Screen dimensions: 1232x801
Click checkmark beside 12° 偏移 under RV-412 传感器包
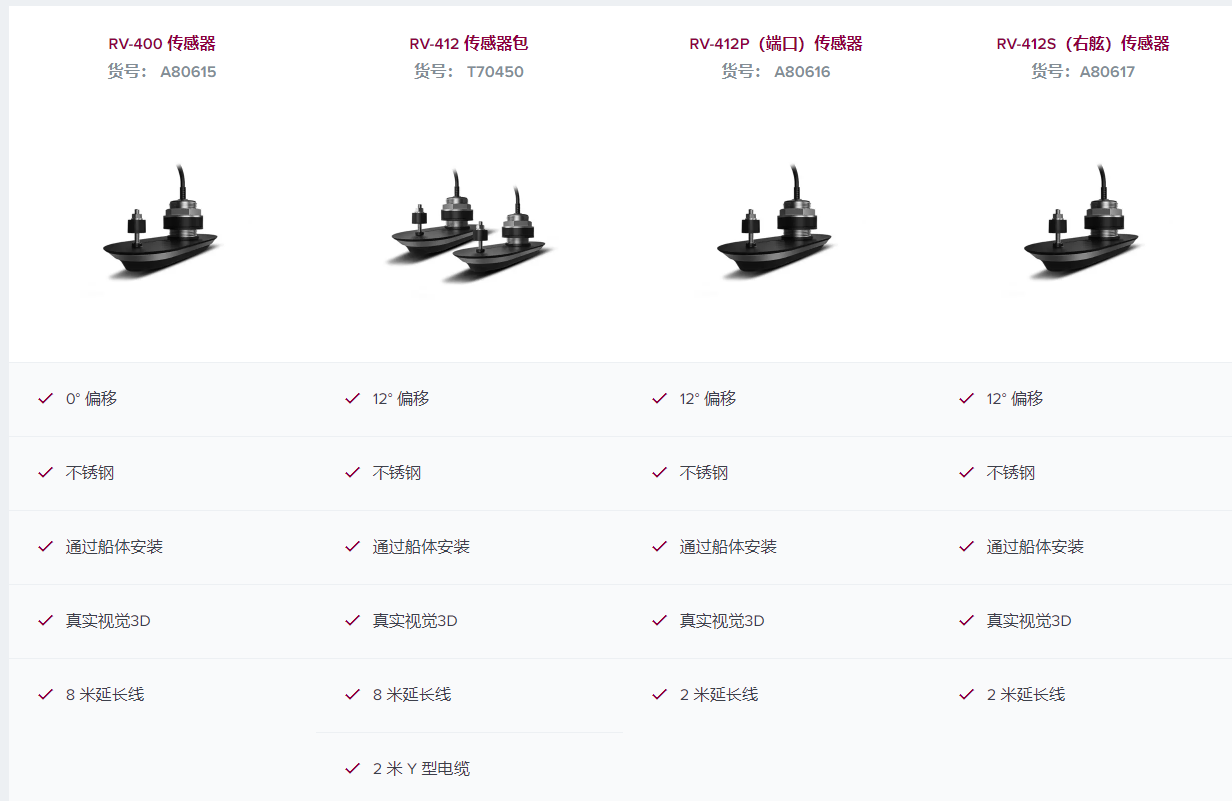tap(352, 398)
